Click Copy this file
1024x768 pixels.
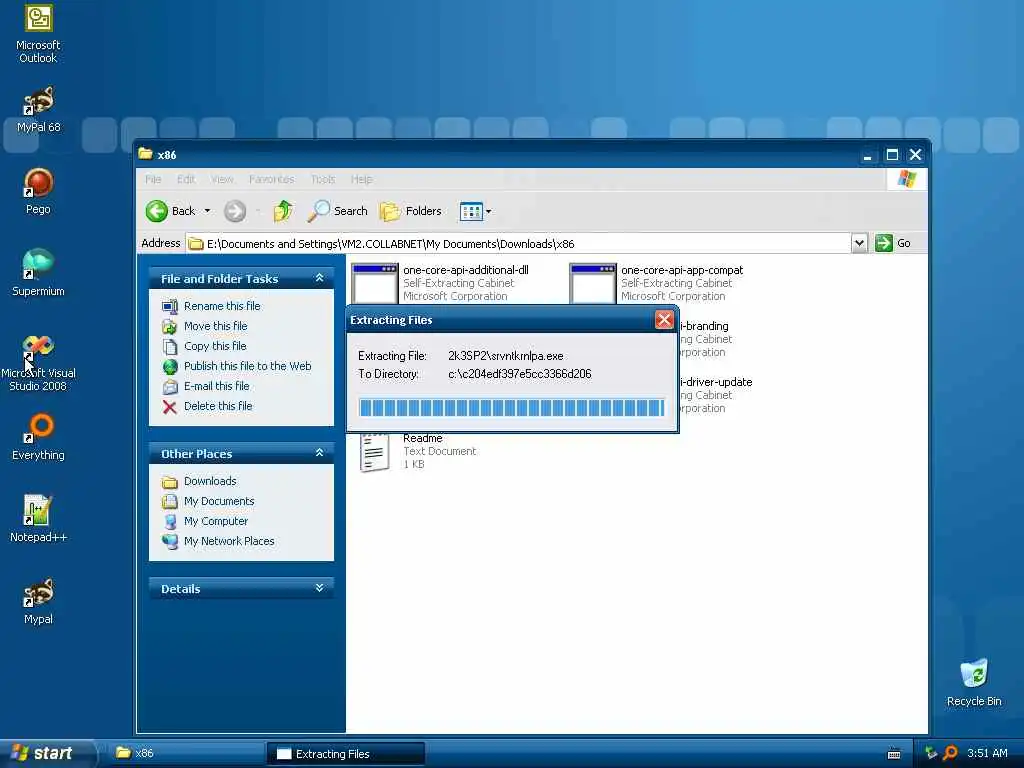(x=215, y=346)
